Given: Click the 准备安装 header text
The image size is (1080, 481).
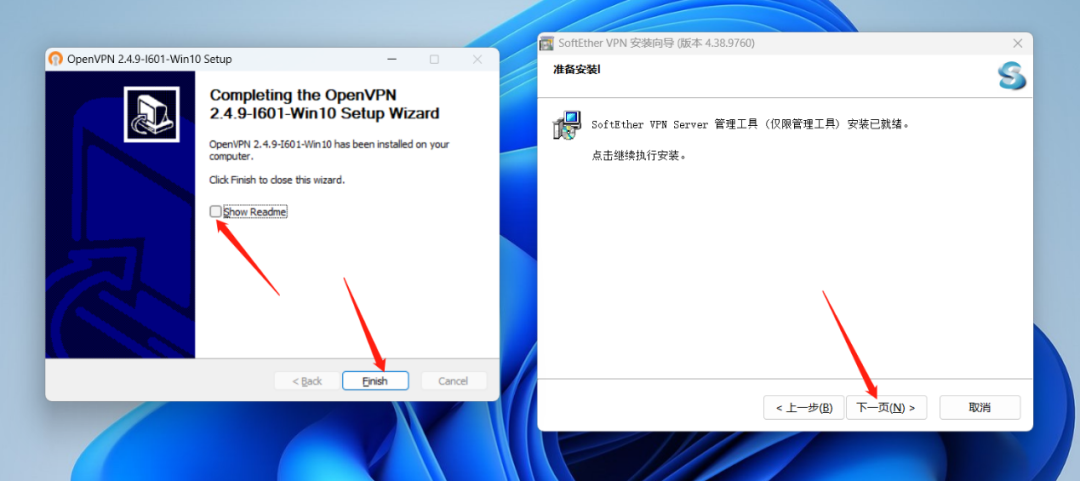Looking at the screenshot, I should [x=577, y=70].
